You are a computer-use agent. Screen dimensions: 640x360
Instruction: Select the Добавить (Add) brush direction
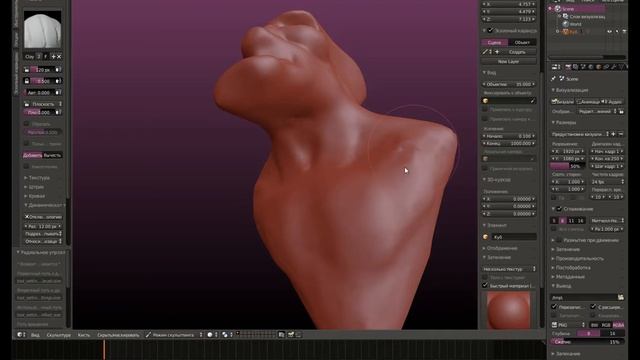coord(33,155)
